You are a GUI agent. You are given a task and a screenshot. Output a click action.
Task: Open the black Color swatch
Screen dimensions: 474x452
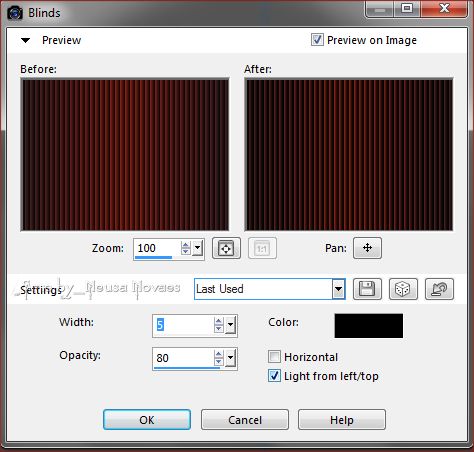point(369,326)
